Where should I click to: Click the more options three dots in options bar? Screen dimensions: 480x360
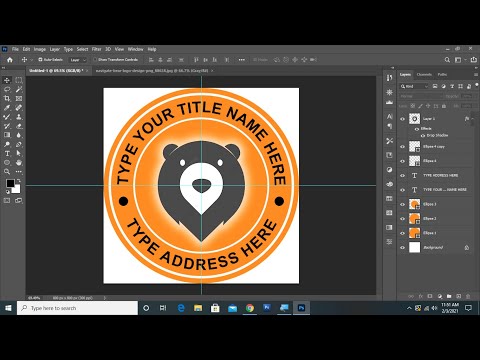tap(242, 60)
